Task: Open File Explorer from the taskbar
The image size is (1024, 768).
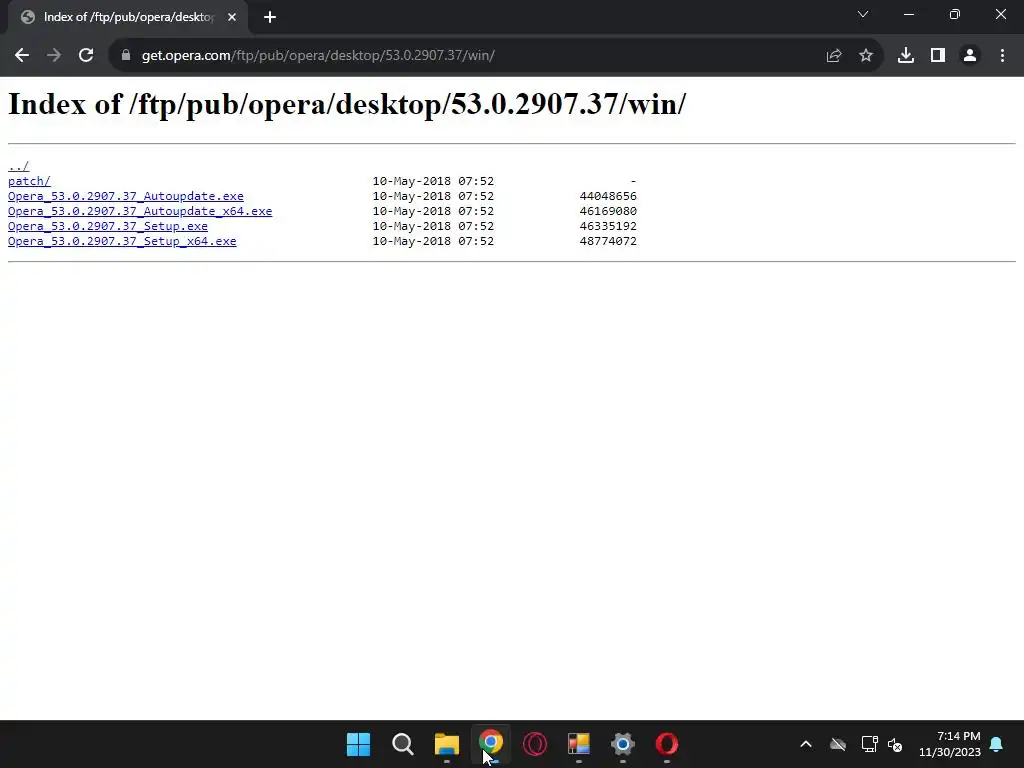Action: (447, 744)
